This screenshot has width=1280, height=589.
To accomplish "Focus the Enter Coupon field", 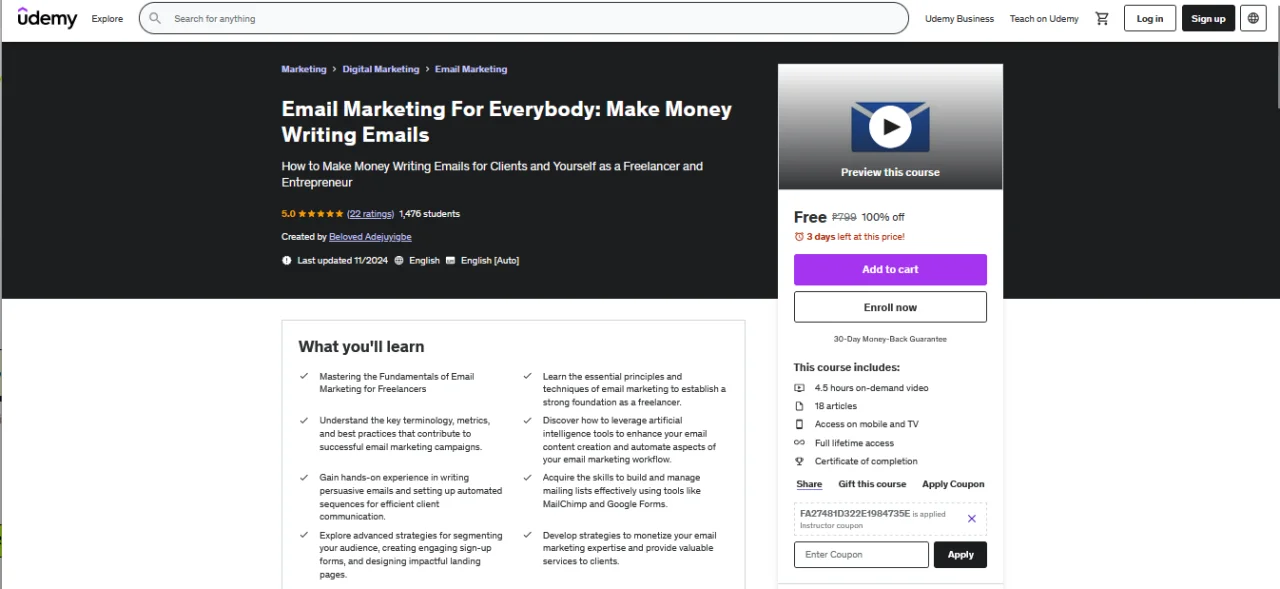I will (861, 555).
